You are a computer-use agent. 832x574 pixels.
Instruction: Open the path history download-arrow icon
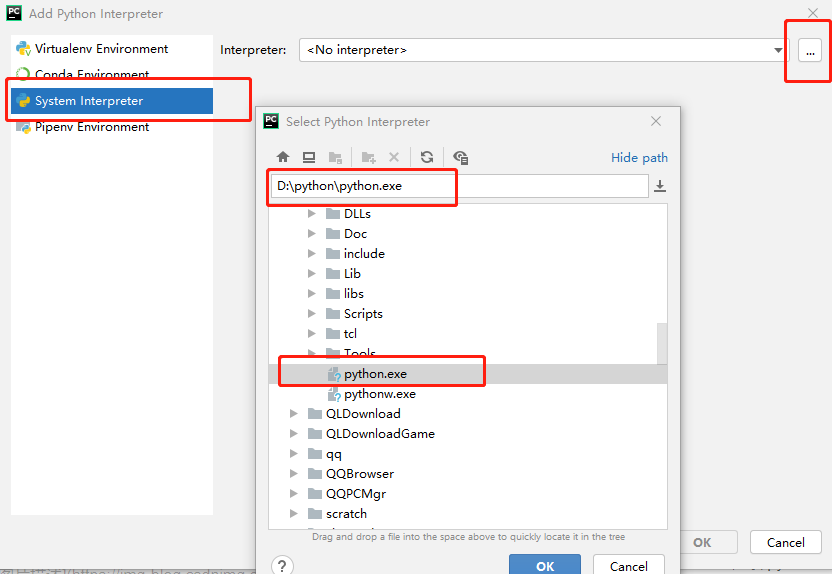[660, 186]
